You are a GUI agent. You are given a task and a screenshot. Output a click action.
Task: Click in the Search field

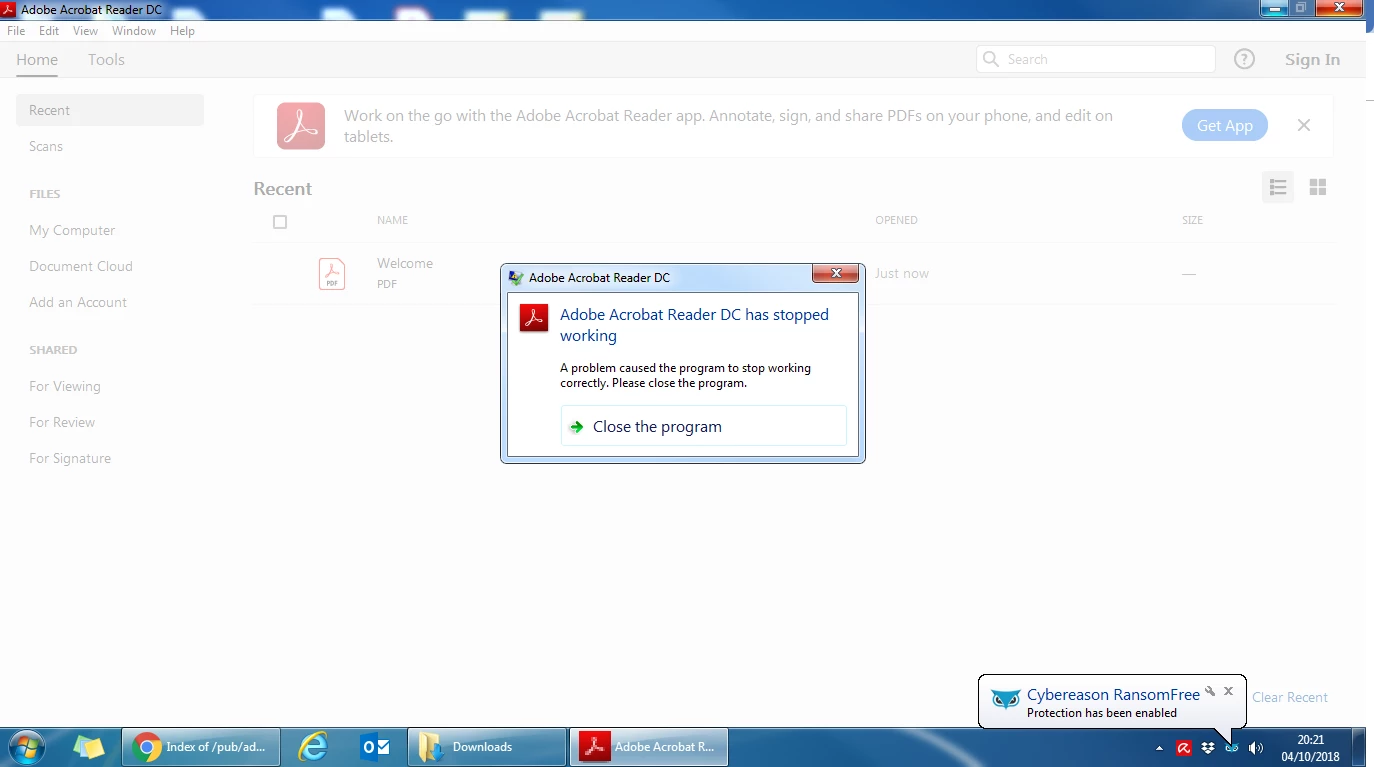click(1096, 59)
